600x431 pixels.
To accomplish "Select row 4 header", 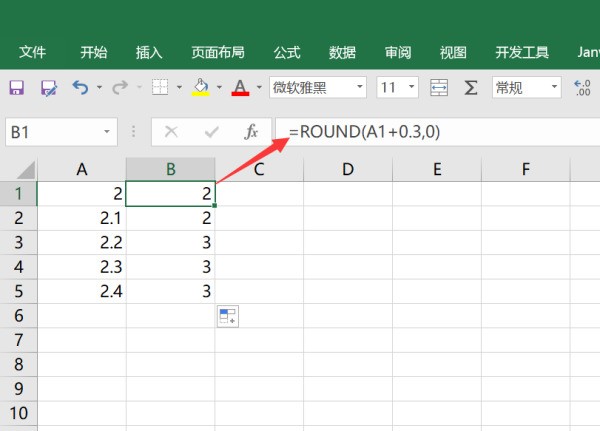I will pos(18,267).
